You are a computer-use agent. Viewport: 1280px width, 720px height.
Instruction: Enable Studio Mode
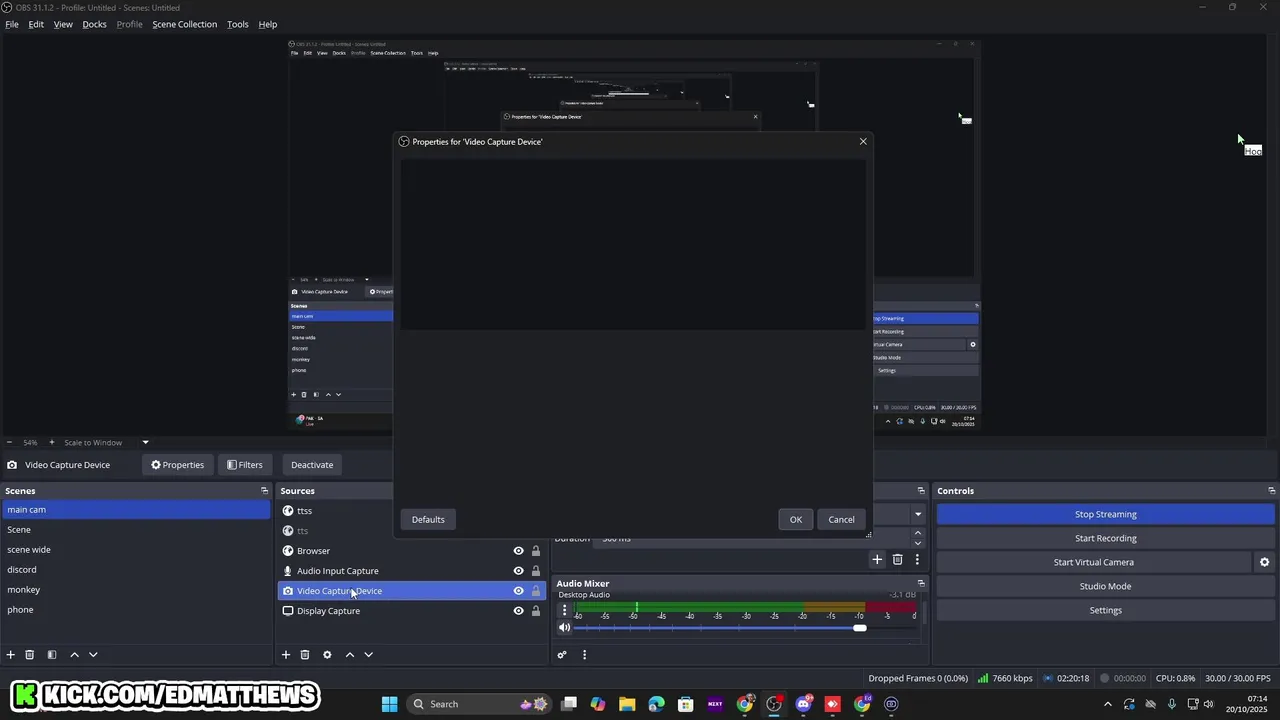click(x=1105, y=586)
